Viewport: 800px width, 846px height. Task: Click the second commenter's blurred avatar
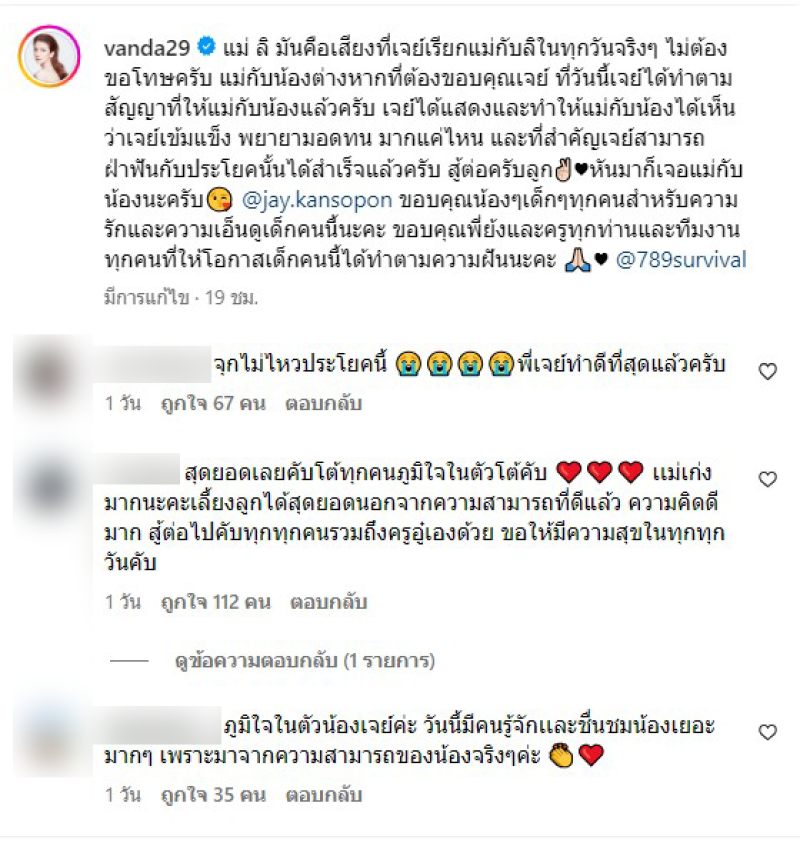click(x=52, y=487)
